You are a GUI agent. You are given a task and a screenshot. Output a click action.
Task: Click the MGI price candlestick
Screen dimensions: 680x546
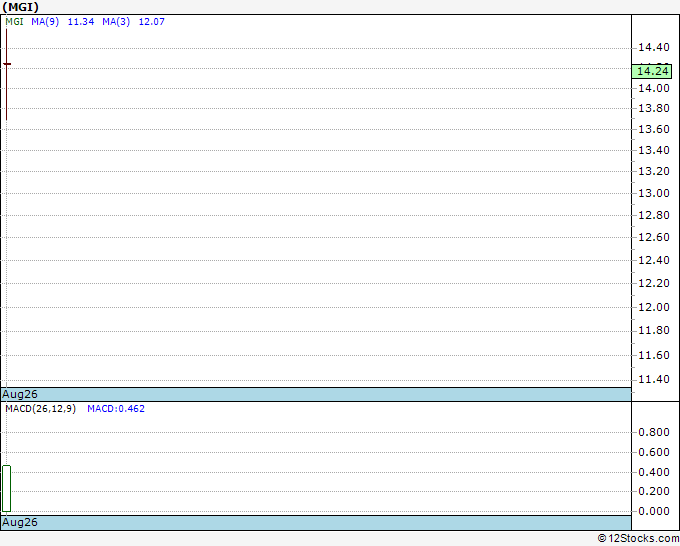pos(7,74)
